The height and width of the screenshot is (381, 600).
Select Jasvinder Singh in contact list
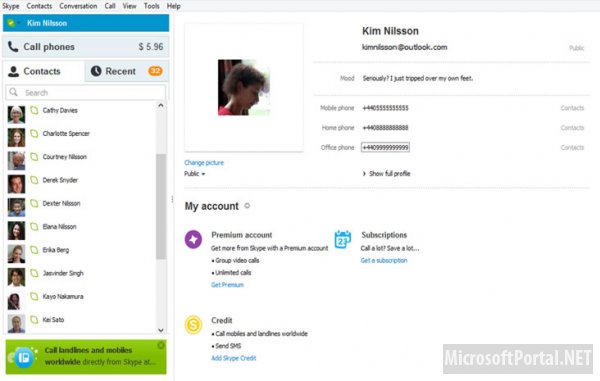(80, 277)
